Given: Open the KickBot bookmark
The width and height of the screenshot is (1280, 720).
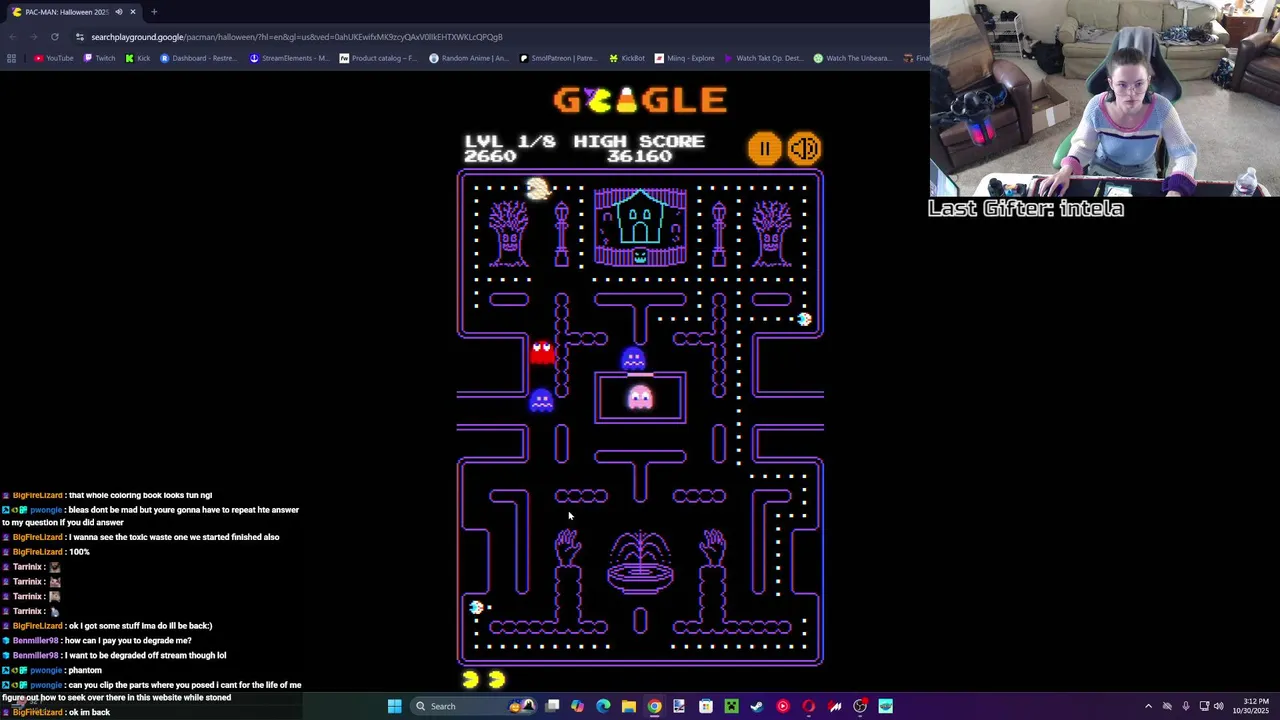Looking at the screenshot, I should point(627,58).
